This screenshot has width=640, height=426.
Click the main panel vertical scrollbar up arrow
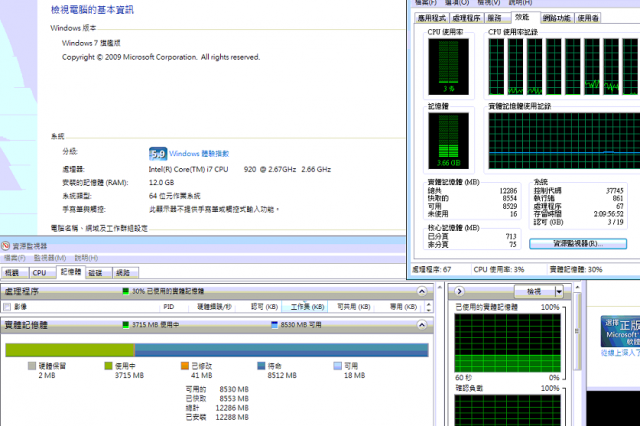[440, 288]
